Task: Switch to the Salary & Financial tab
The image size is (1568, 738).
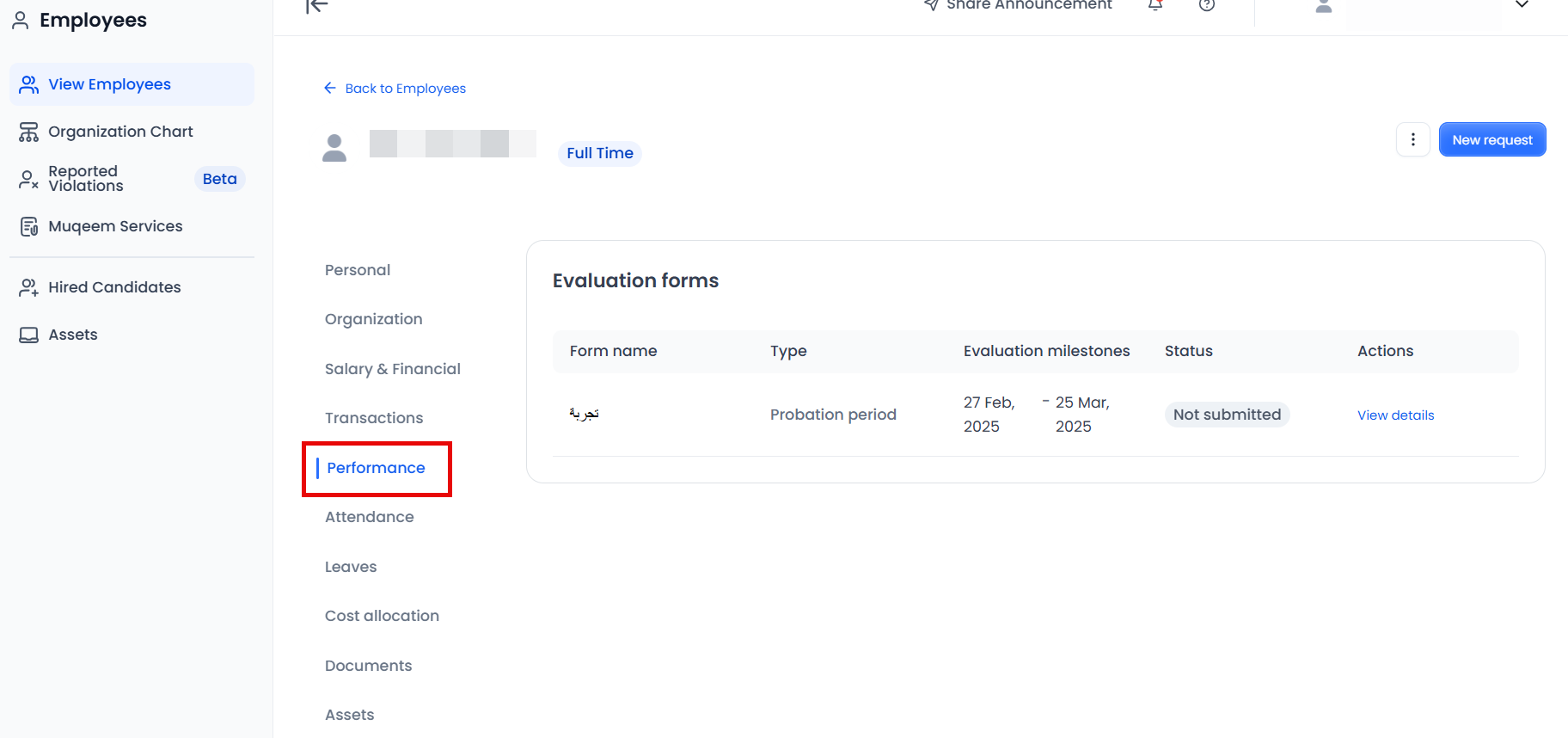Action: 393,369
